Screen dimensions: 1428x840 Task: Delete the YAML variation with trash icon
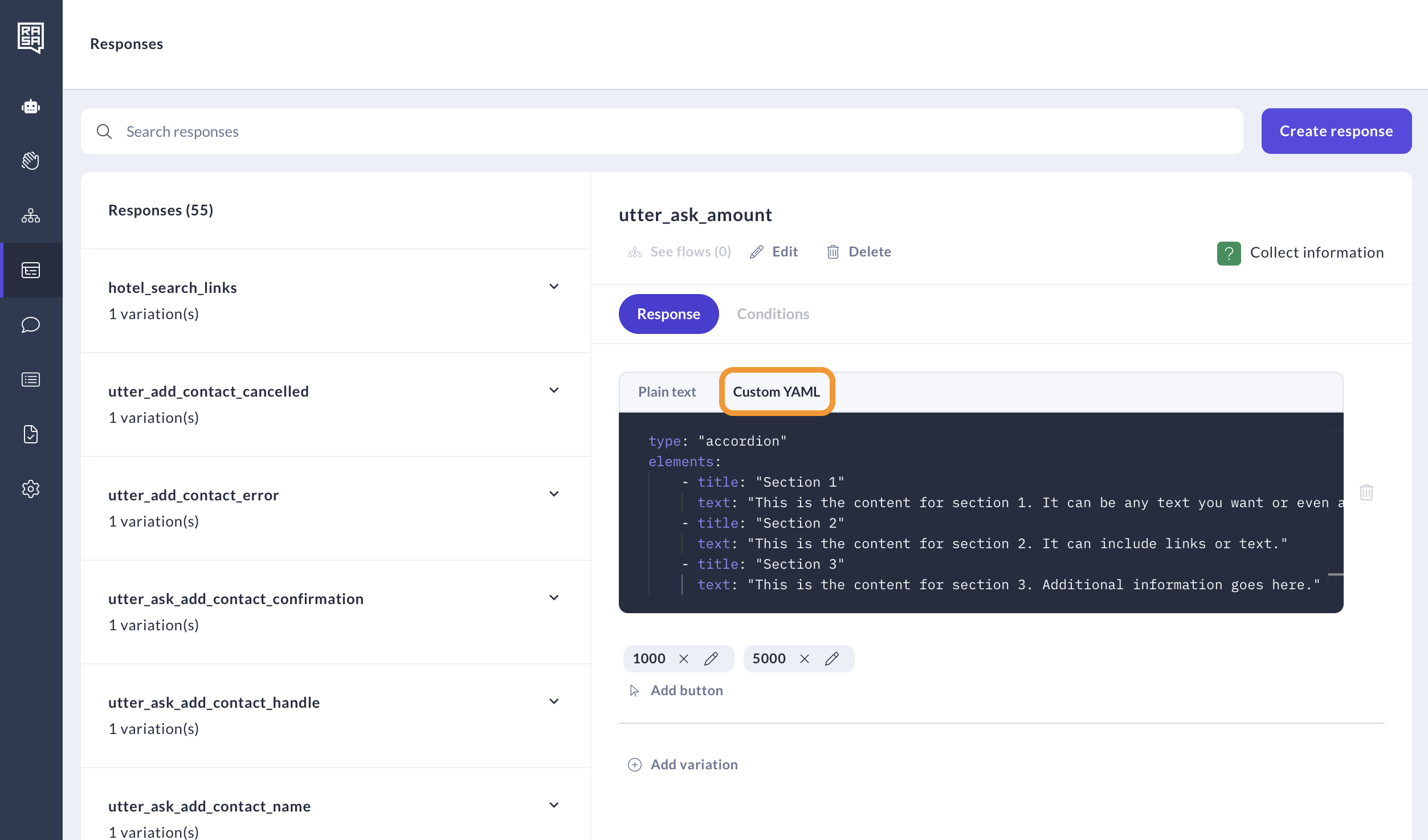(1366, 492)
